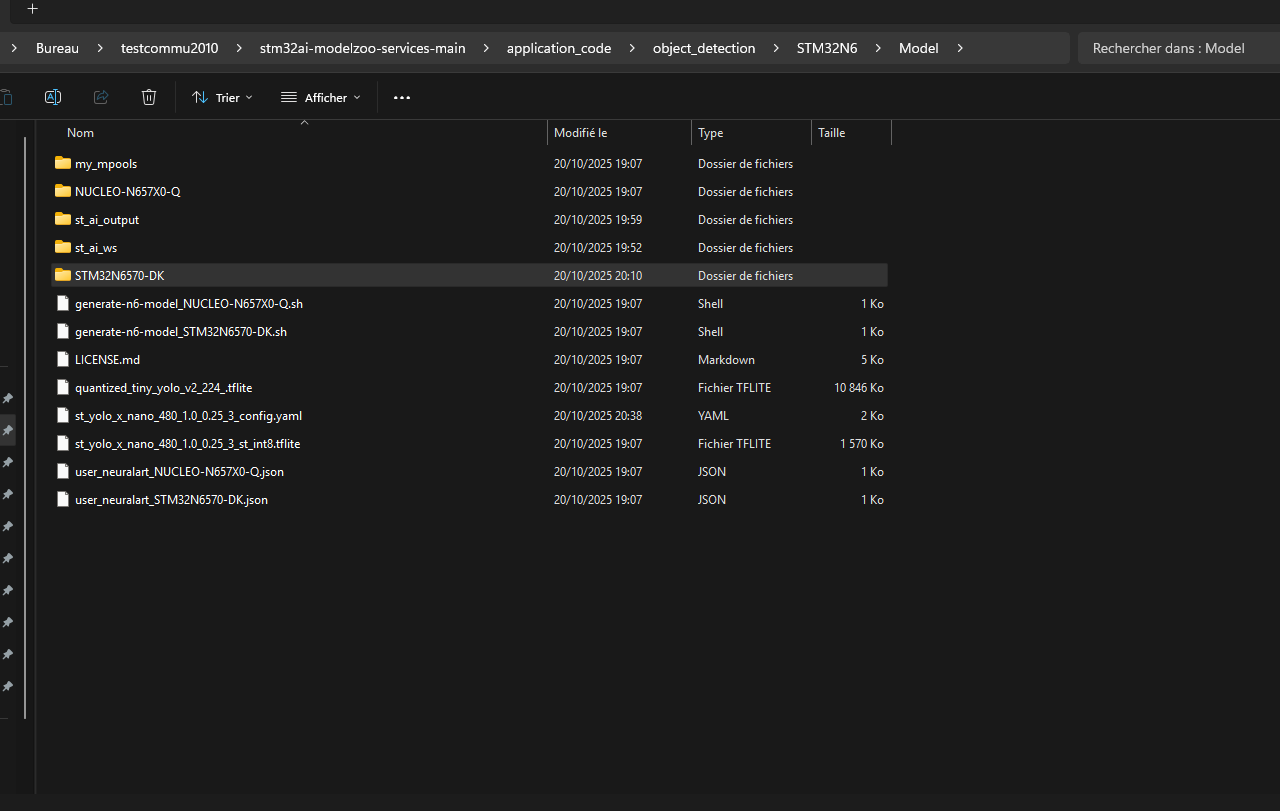Viewport: 1280px width, 811px height.
Task: Select the STM32N6570-DK folder
Action: point(119,275)
